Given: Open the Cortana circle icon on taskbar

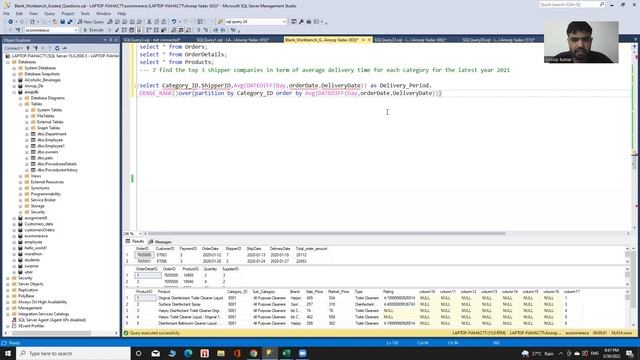Looking at the screenshot, I should click(x=139, y=353).
